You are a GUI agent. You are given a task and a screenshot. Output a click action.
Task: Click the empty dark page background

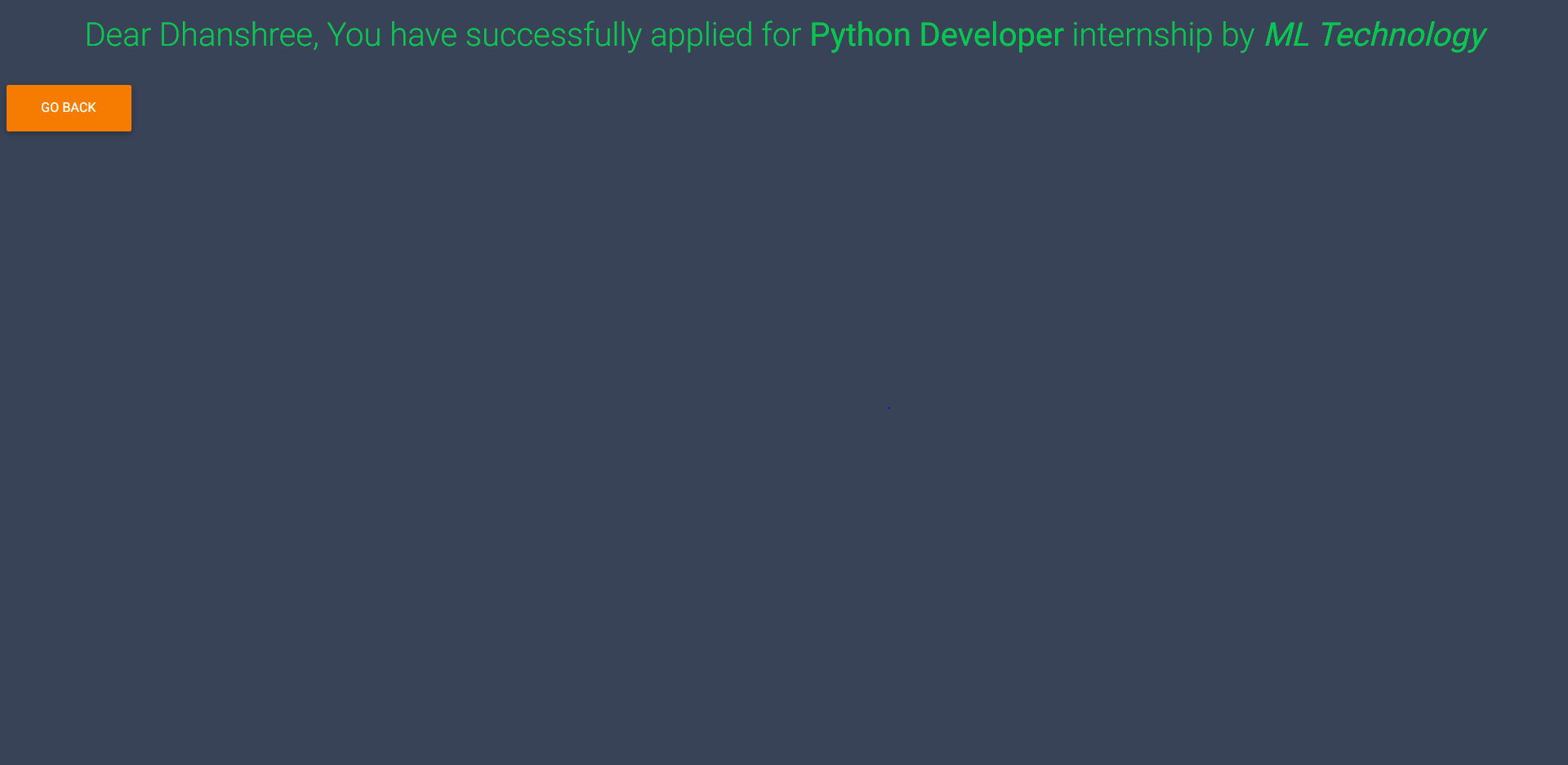[x=784, y=572]
